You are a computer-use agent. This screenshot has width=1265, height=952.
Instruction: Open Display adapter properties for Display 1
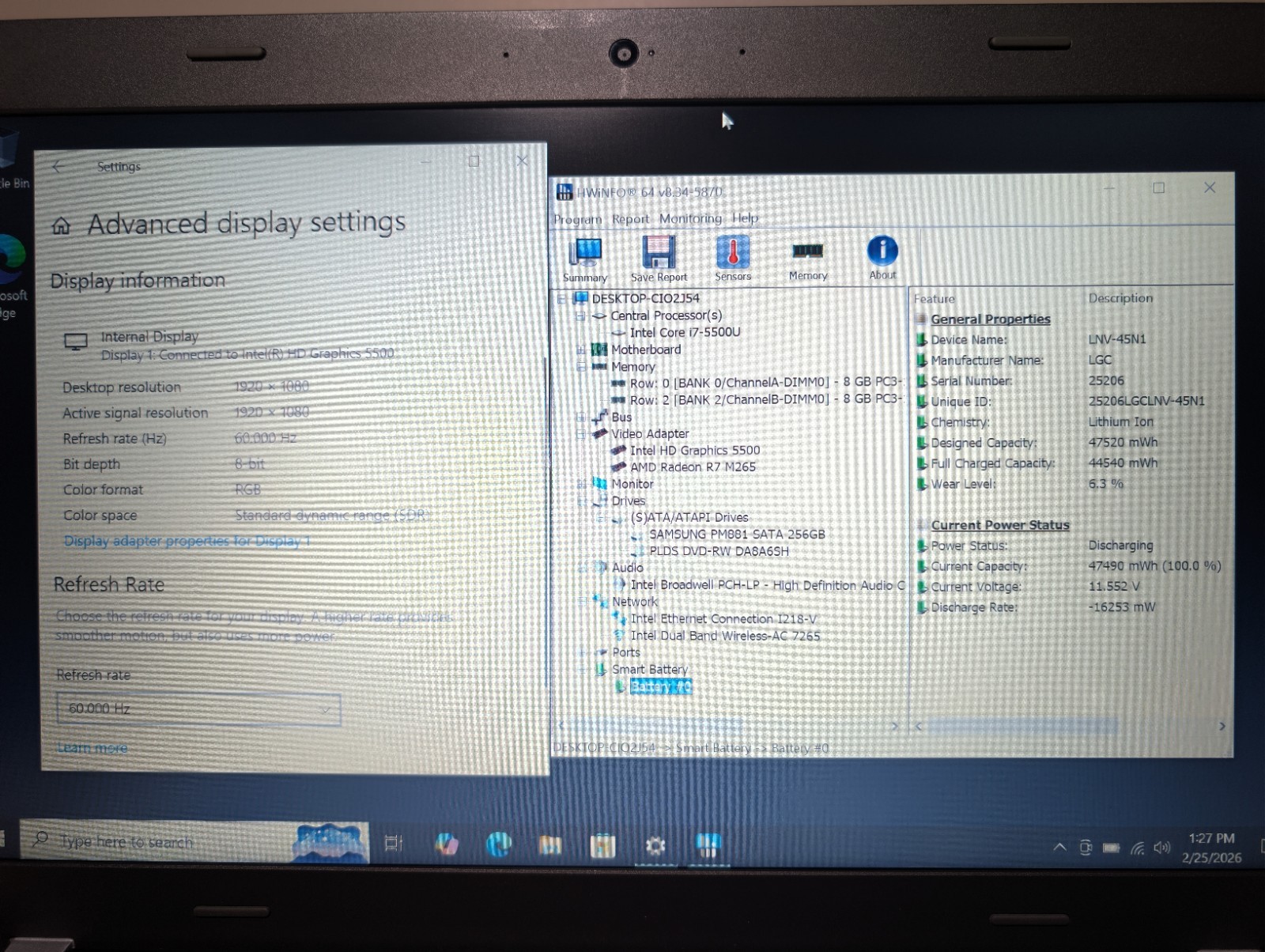pos(187,542)
